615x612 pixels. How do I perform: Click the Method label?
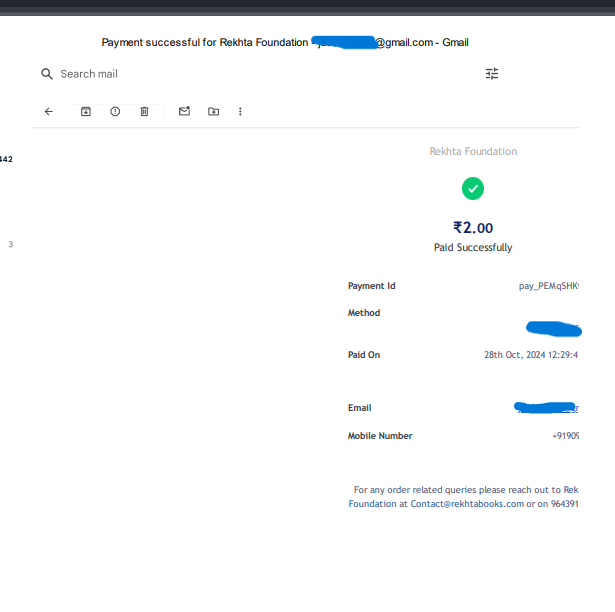coord(364,313)
